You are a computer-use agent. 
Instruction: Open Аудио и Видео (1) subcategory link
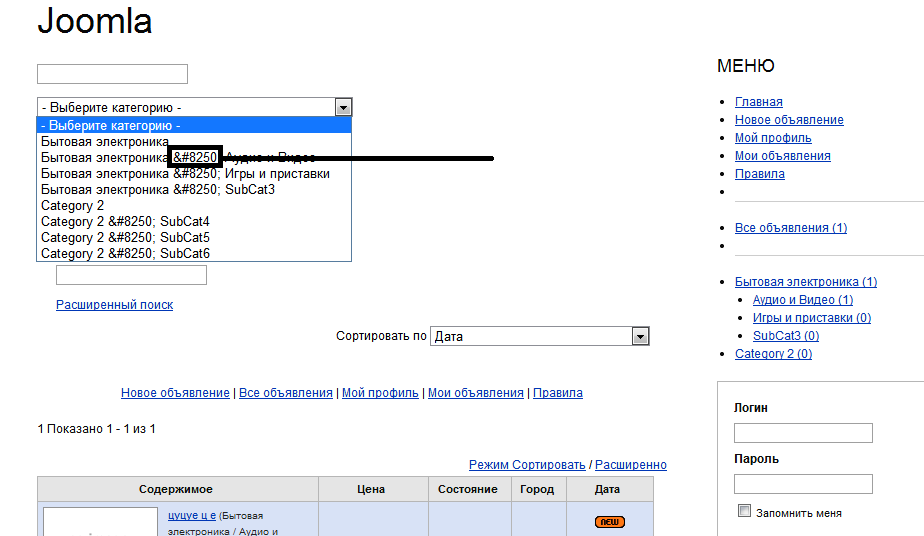[803, 300]
